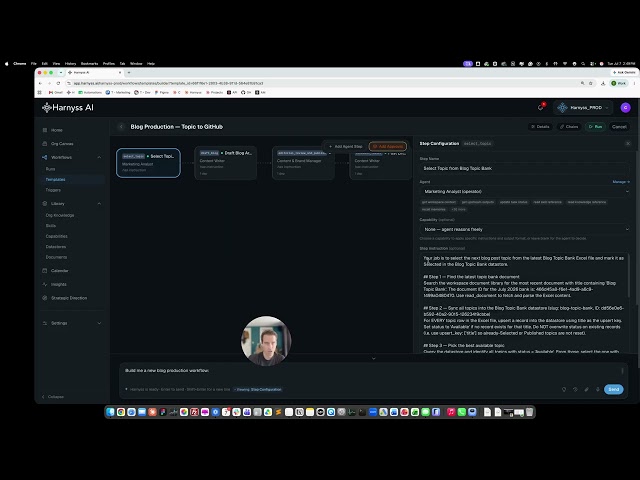Open the Apple menu
This screenshot has width=640, height=480.
pyautogui.click(x=6, y=64)
